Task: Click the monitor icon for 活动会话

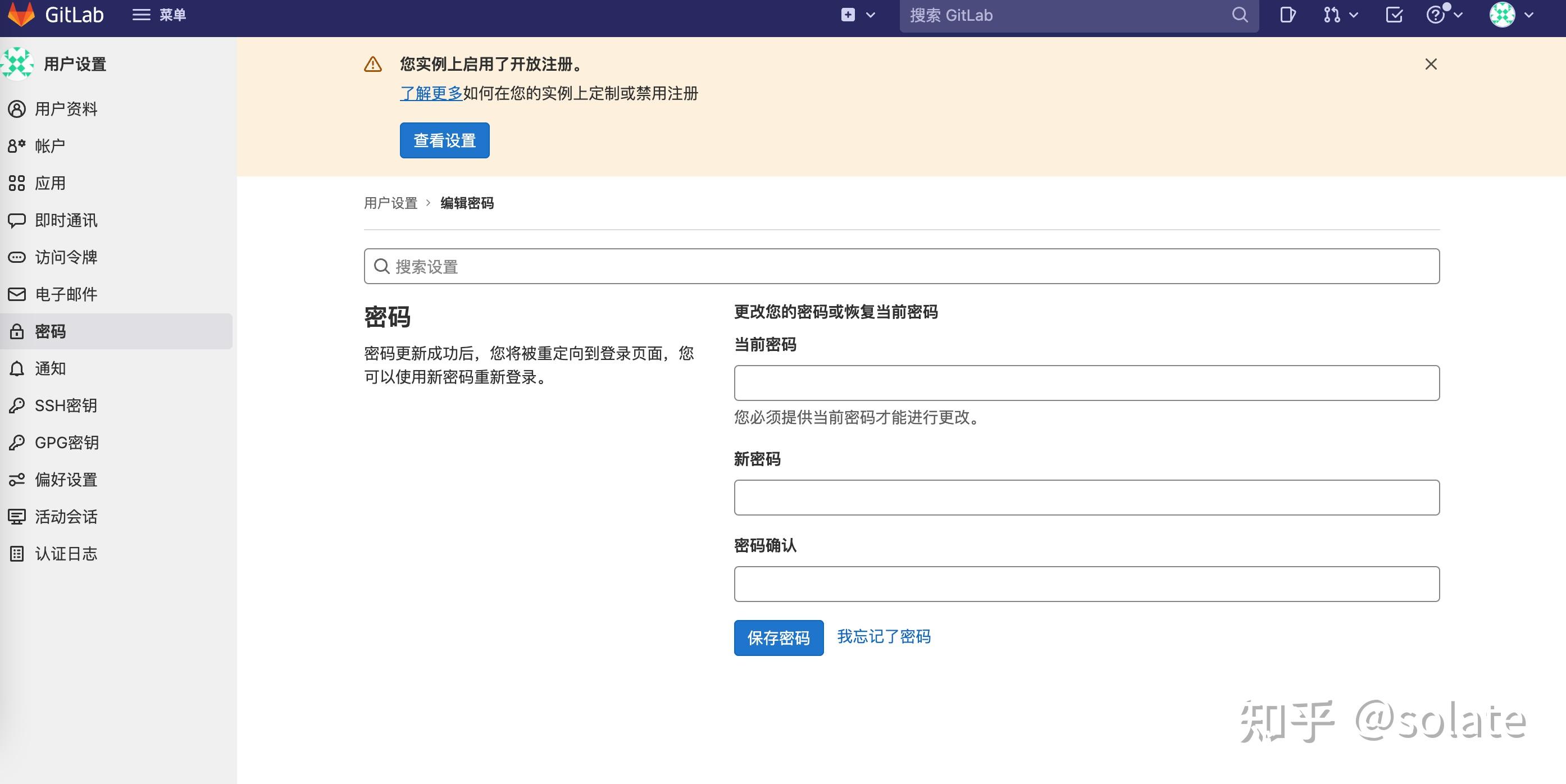Action: click(x=16, y=517)
